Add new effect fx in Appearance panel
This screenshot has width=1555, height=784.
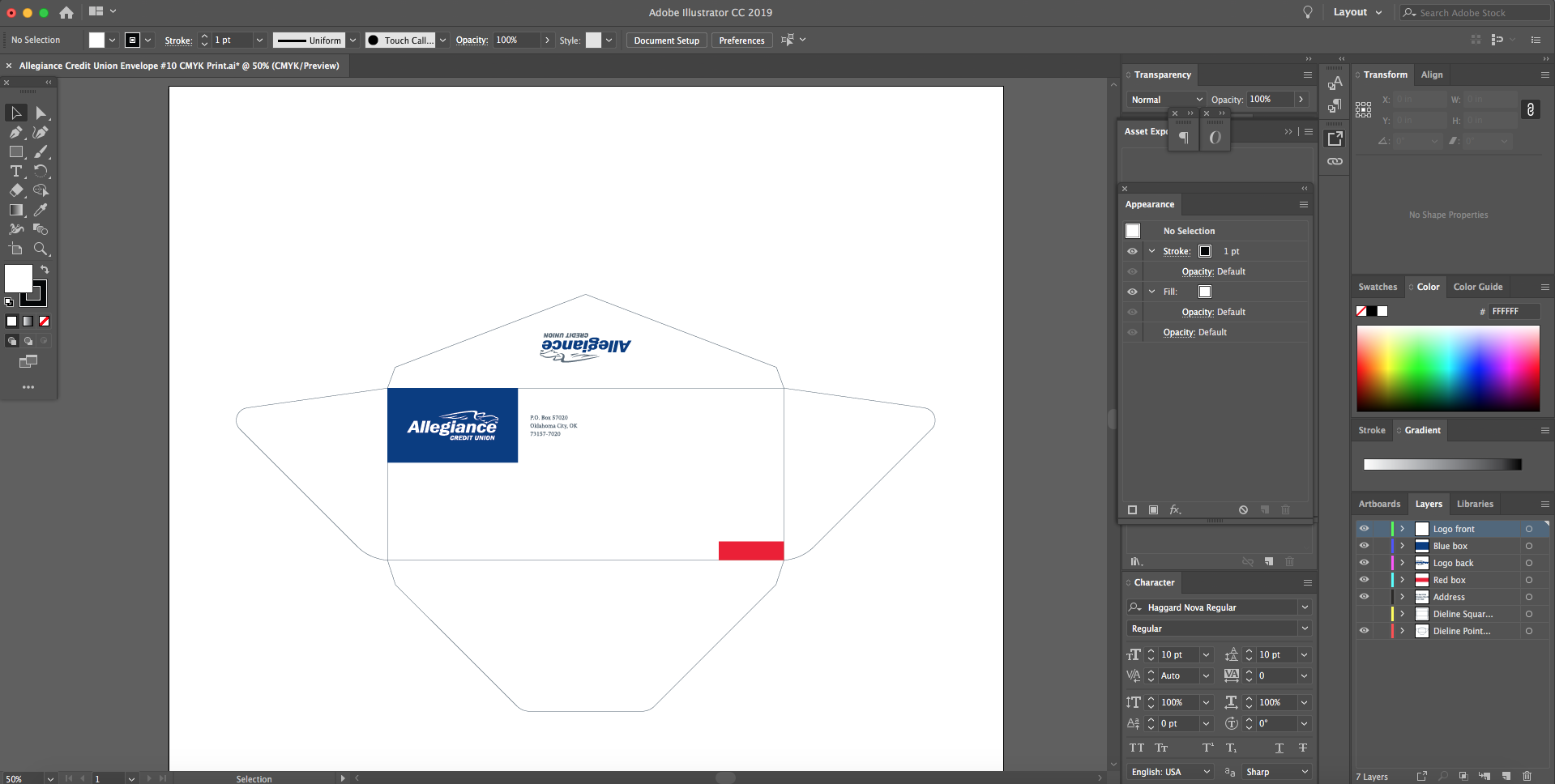point(1175,509)
